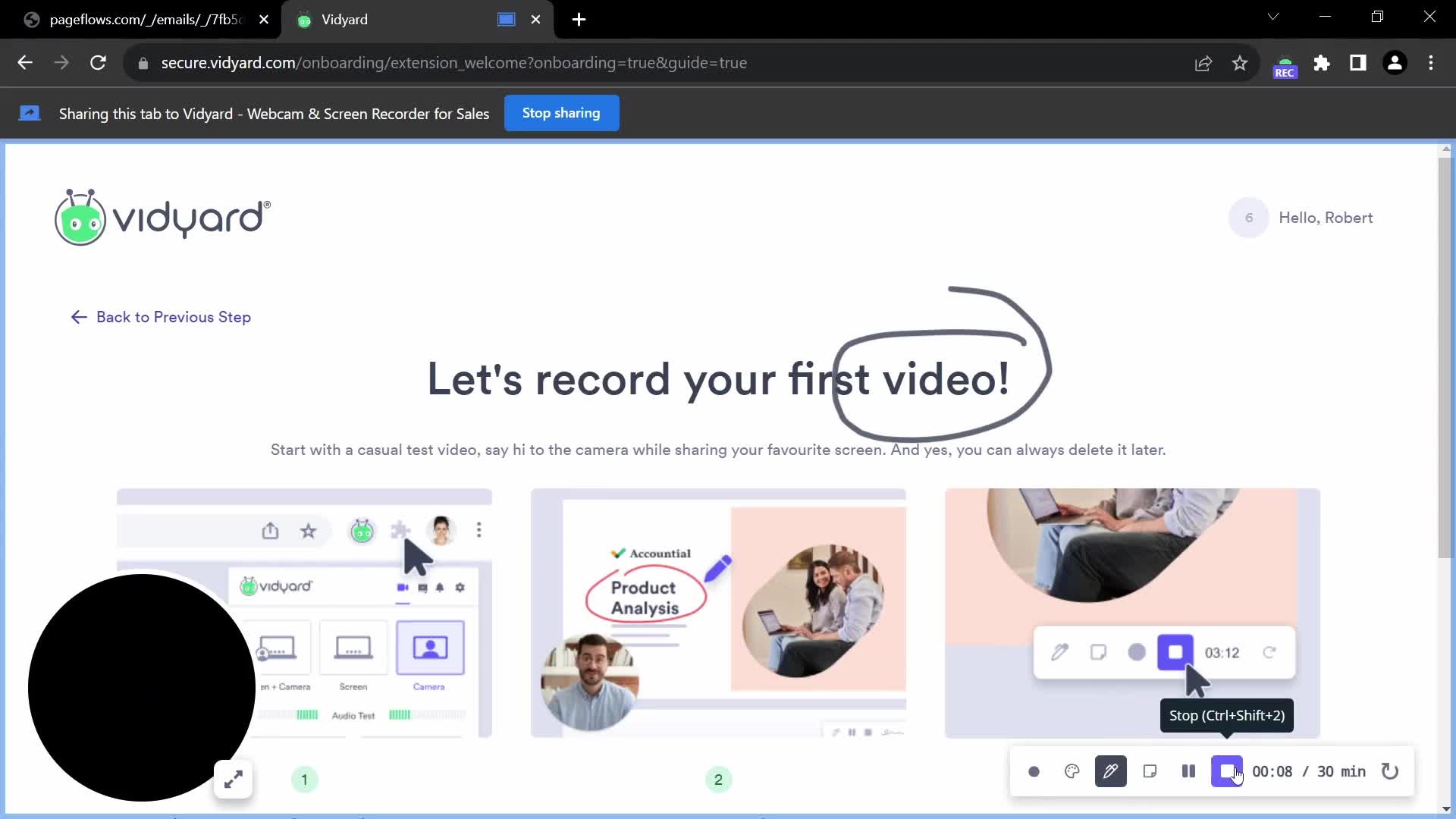Select step 1 carousel thumbnail

coord(305,780)
